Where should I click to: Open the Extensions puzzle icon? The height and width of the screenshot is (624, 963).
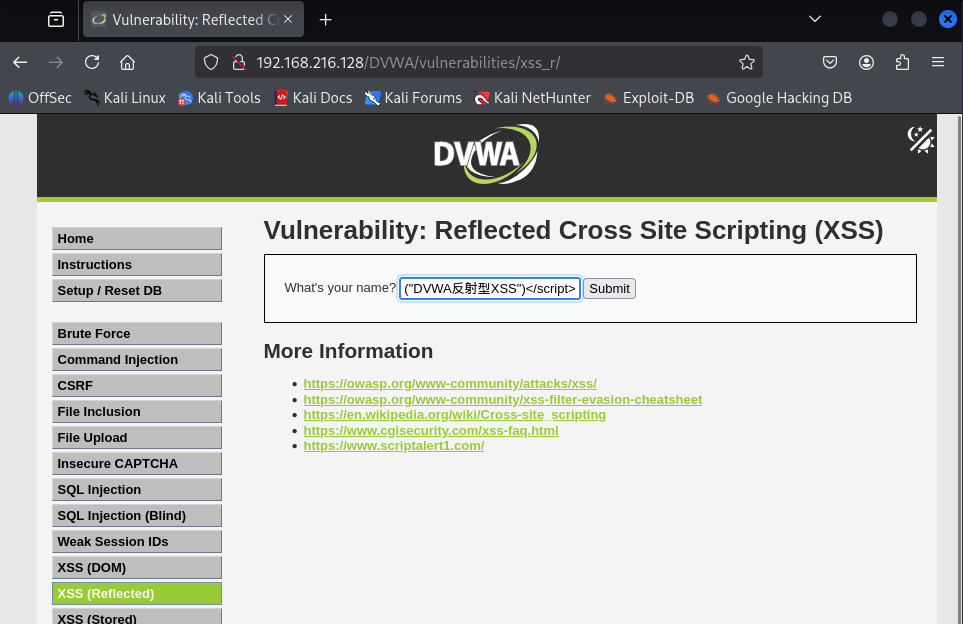click(902, 62)
